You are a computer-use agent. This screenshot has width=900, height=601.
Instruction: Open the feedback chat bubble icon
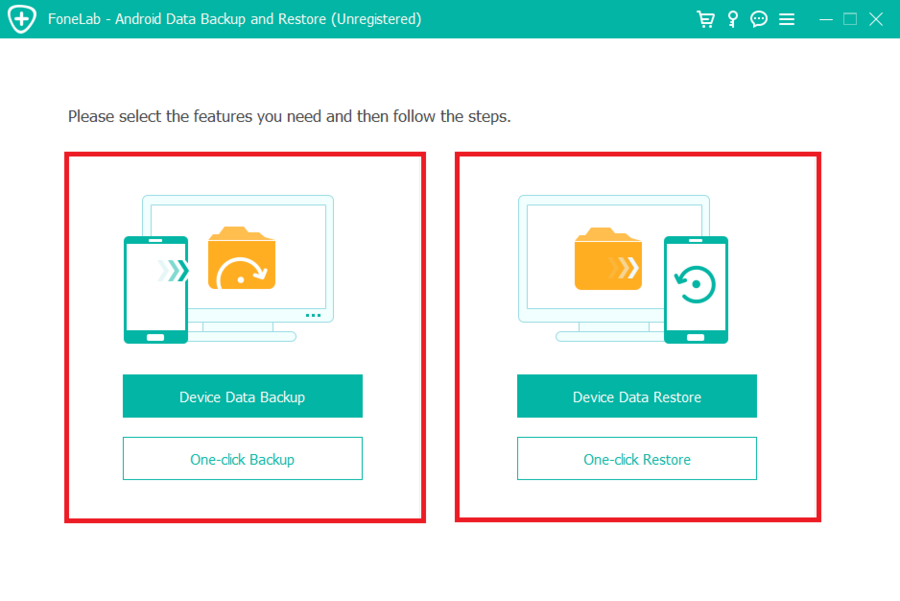[x=759, y=19]
